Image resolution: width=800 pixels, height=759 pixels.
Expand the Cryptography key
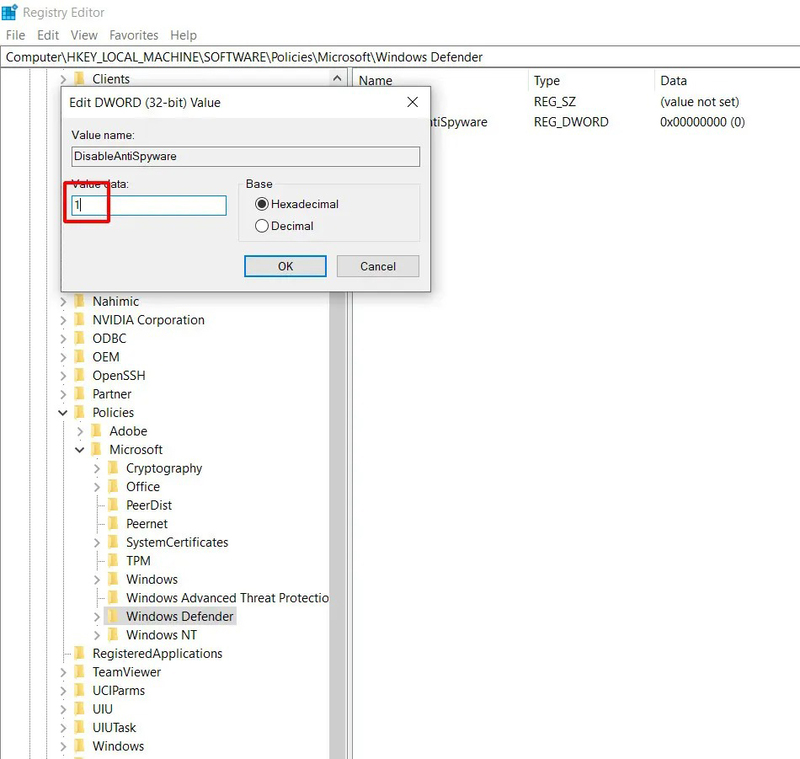[96, 469]
